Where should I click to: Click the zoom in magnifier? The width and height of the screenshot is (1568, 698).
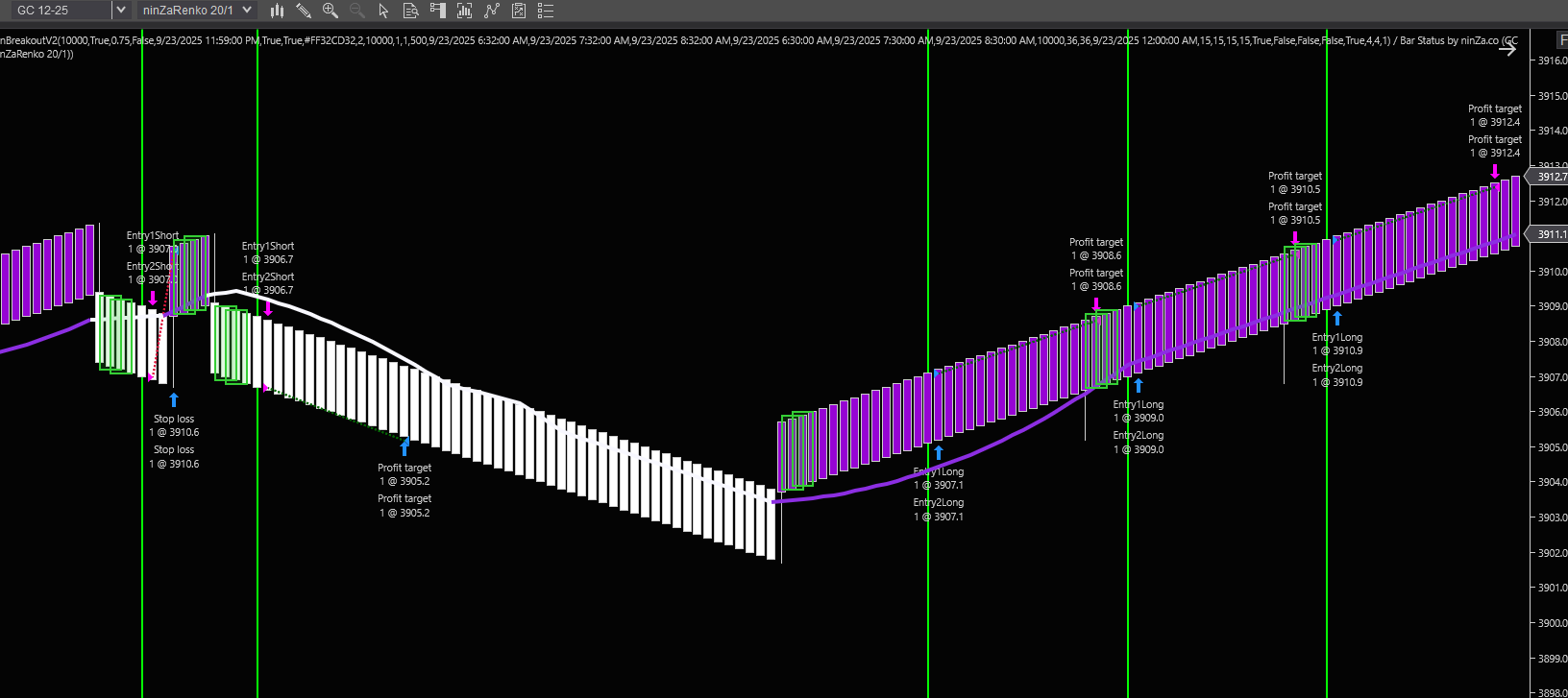click(331, 11)
